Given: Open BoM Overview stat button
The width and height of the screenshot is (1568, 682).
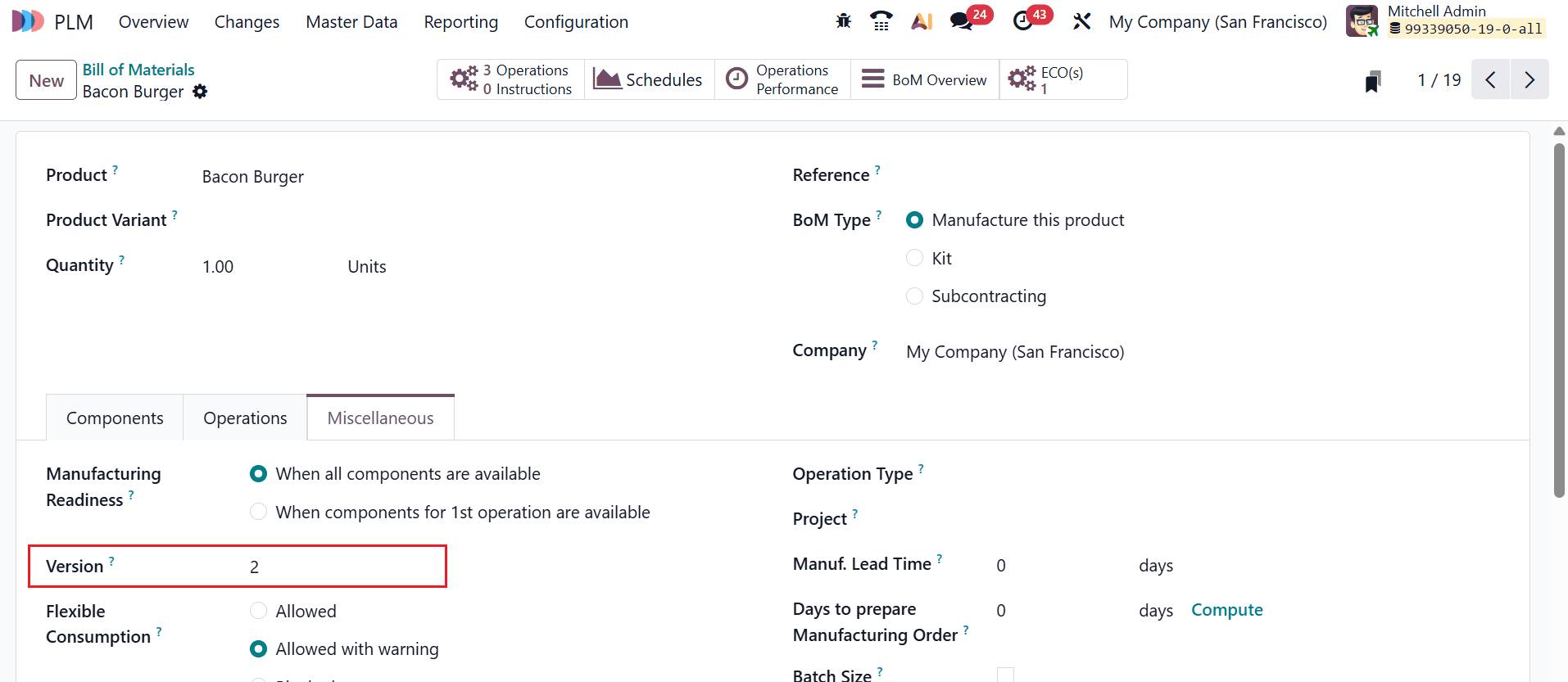Looking at the screenshot, I should (925, 79).
